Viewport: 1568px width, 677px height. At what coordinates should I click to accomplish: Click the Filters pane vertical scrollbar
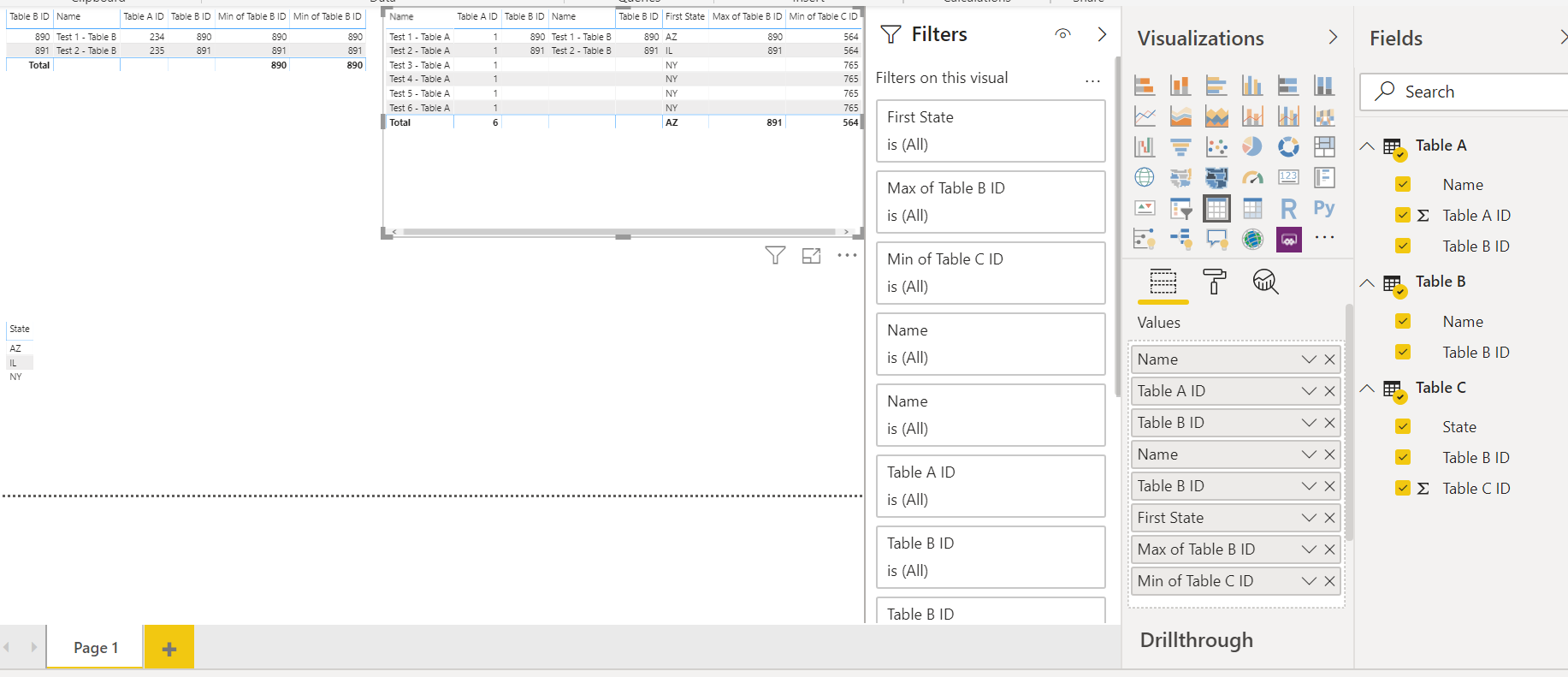point(1117,227)
